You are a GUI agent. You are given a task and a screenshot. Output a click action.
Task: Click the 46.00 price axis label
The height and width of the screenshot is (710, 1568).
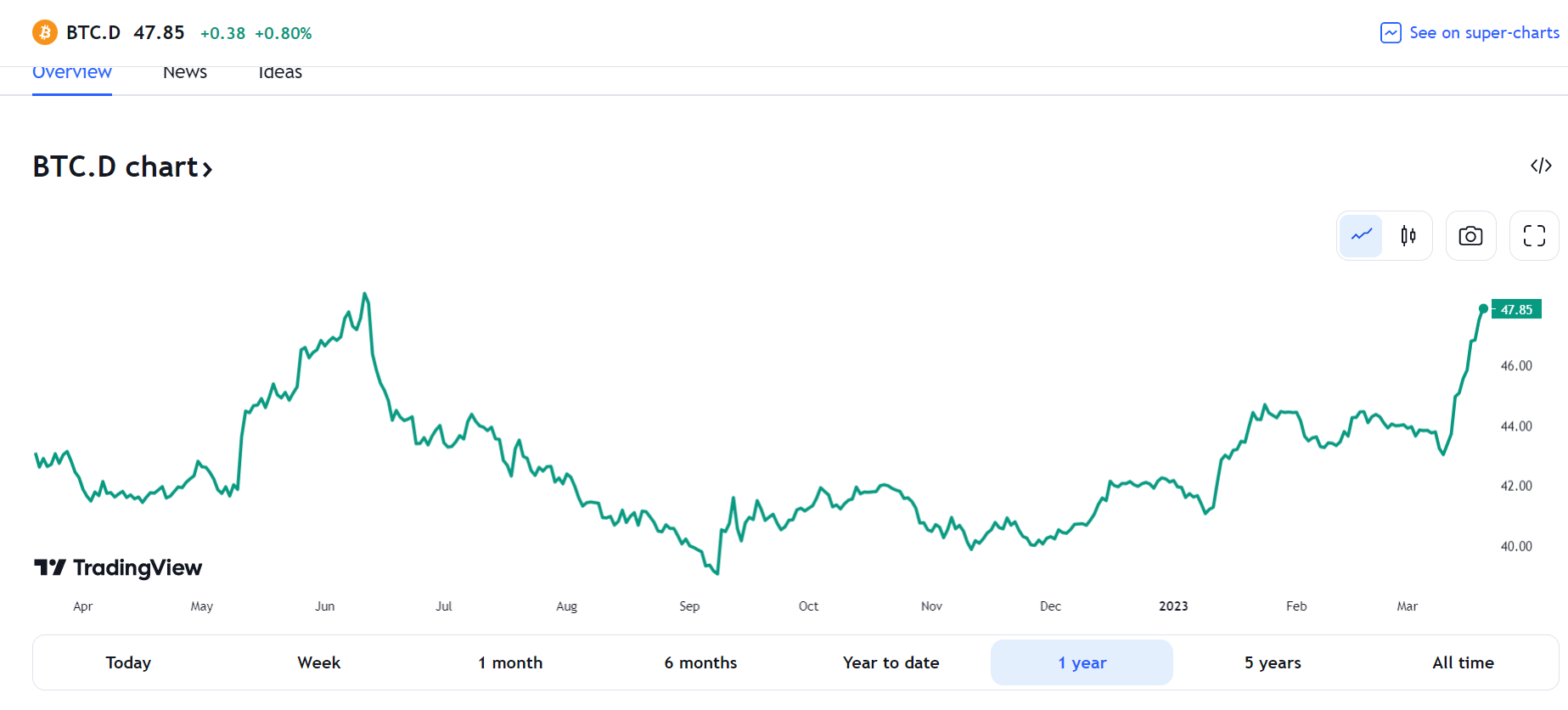click(x=1516, y=366)
